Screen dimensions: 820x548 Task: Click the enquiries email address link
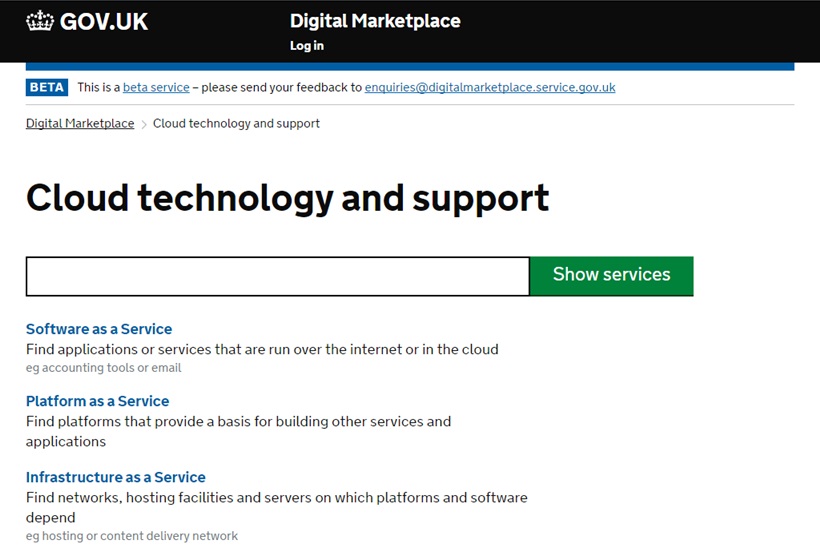pos(490,87)
